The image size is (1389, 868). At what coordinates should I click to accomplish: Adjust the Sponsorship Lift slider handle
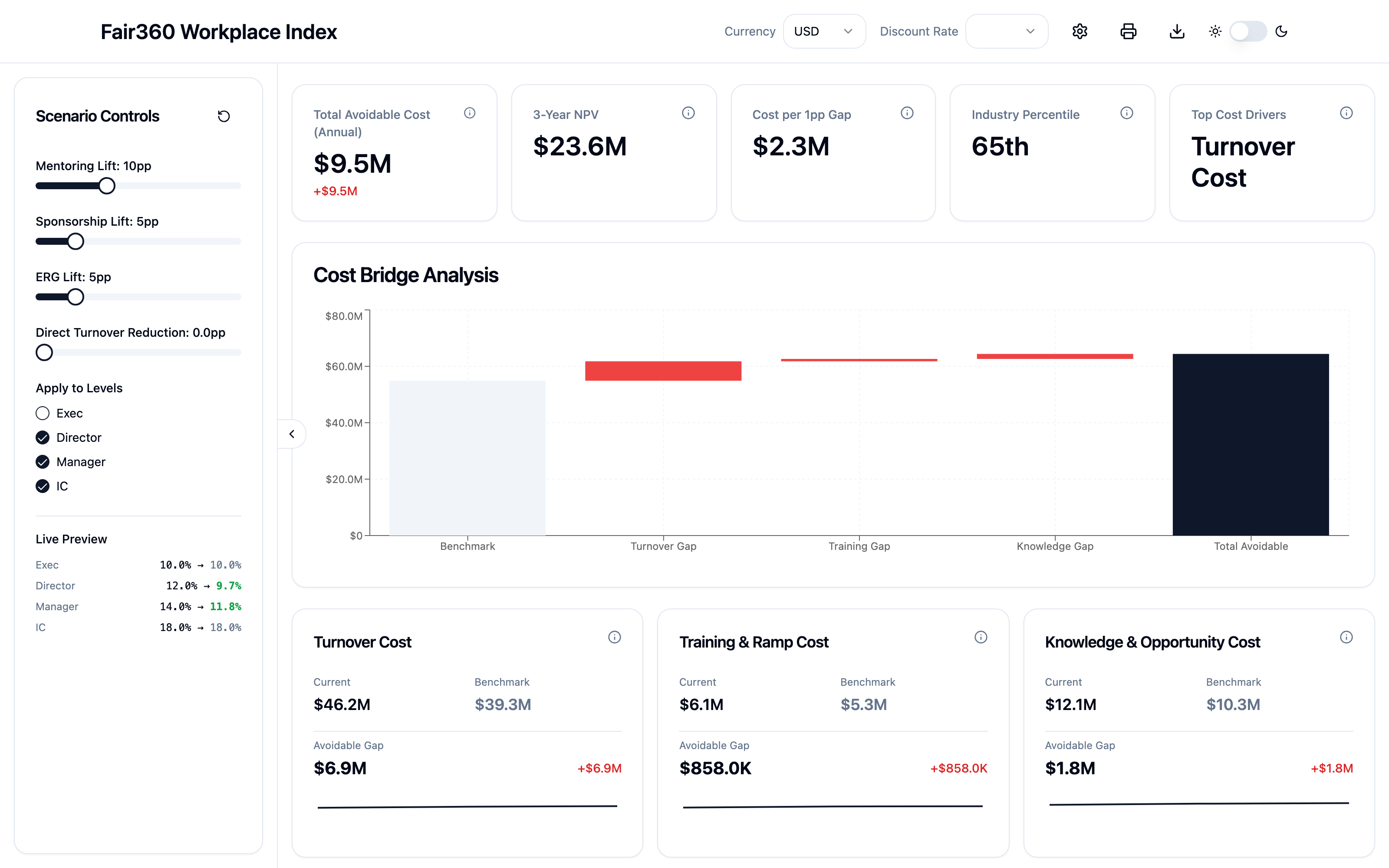click(75, 242)
